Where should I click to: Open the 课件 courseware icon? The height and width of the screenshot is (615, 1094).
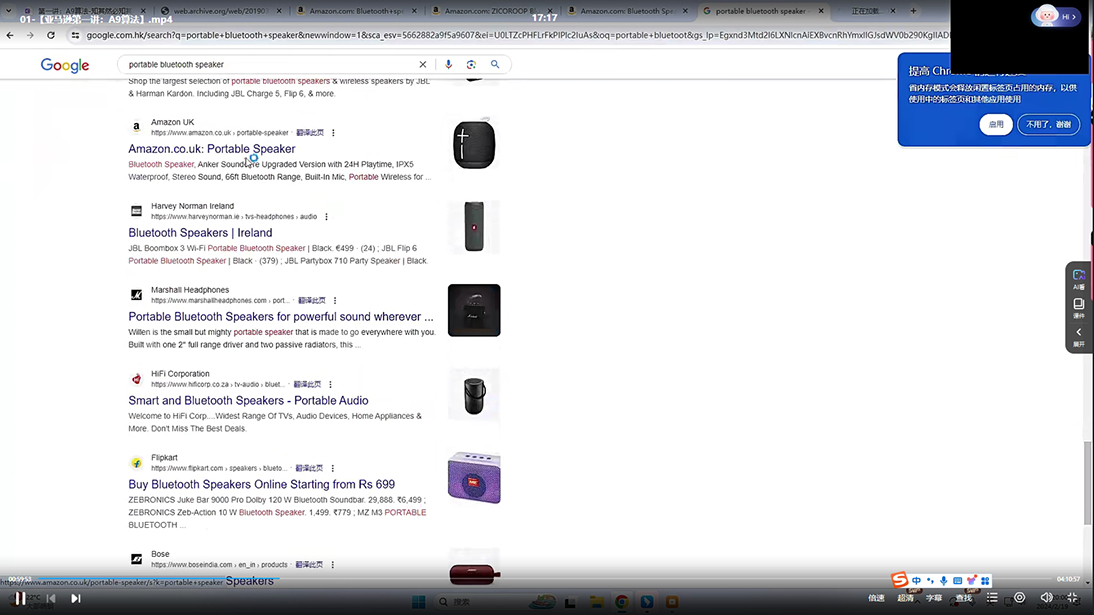click(x=1079, y=307)
